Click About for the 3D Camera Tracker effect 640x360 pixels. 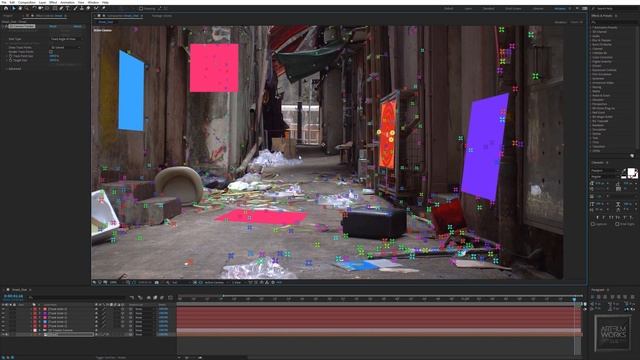pos(78,26)
